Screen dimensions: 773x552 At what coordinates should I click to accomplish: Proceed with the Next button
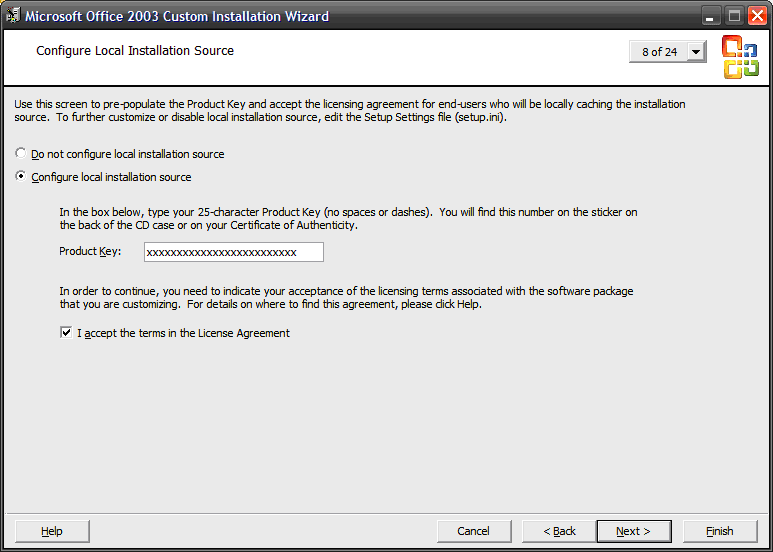pyautogui.click(x=633, y=531)
